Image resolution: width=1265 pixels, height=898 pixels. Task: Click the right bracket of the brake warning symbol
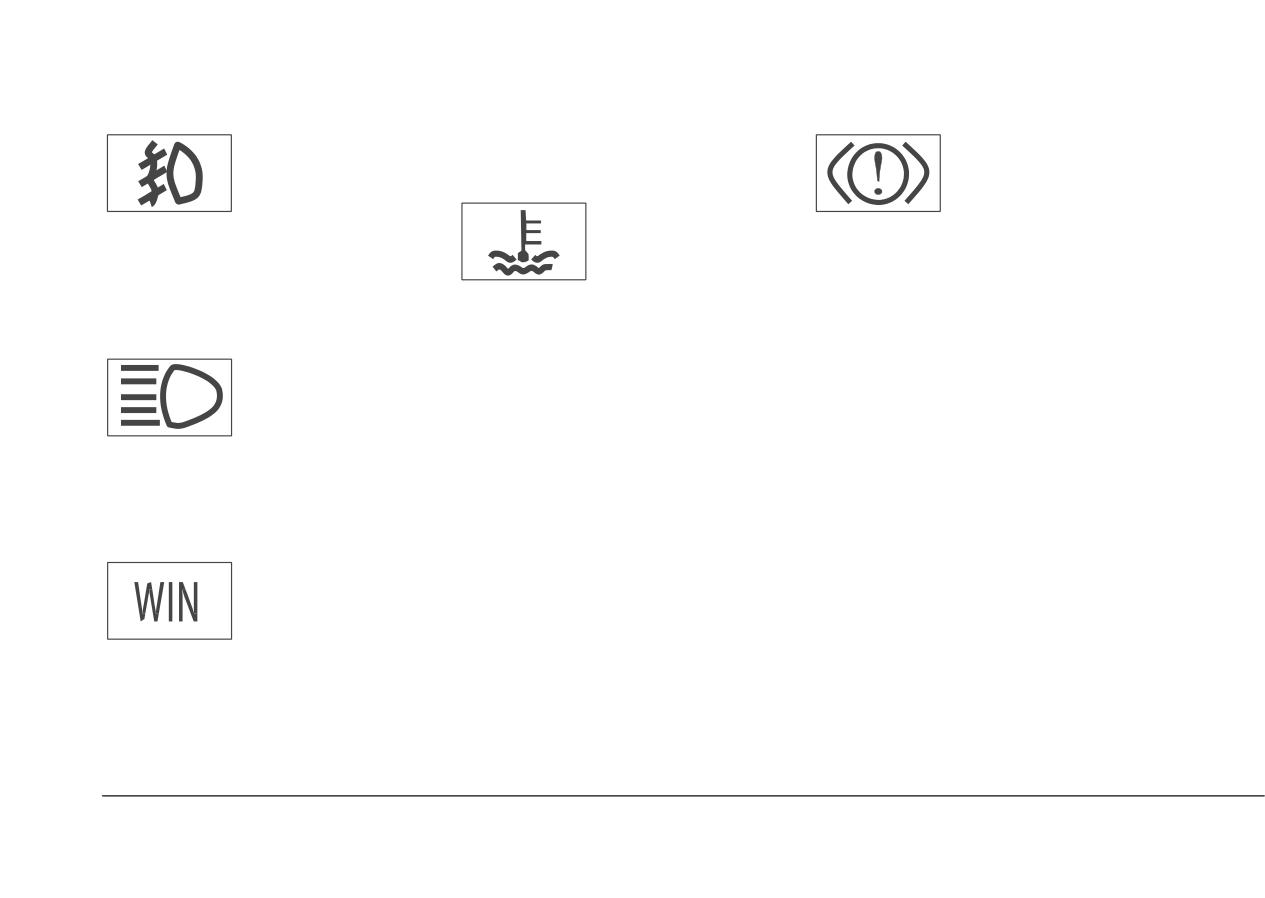919,174
